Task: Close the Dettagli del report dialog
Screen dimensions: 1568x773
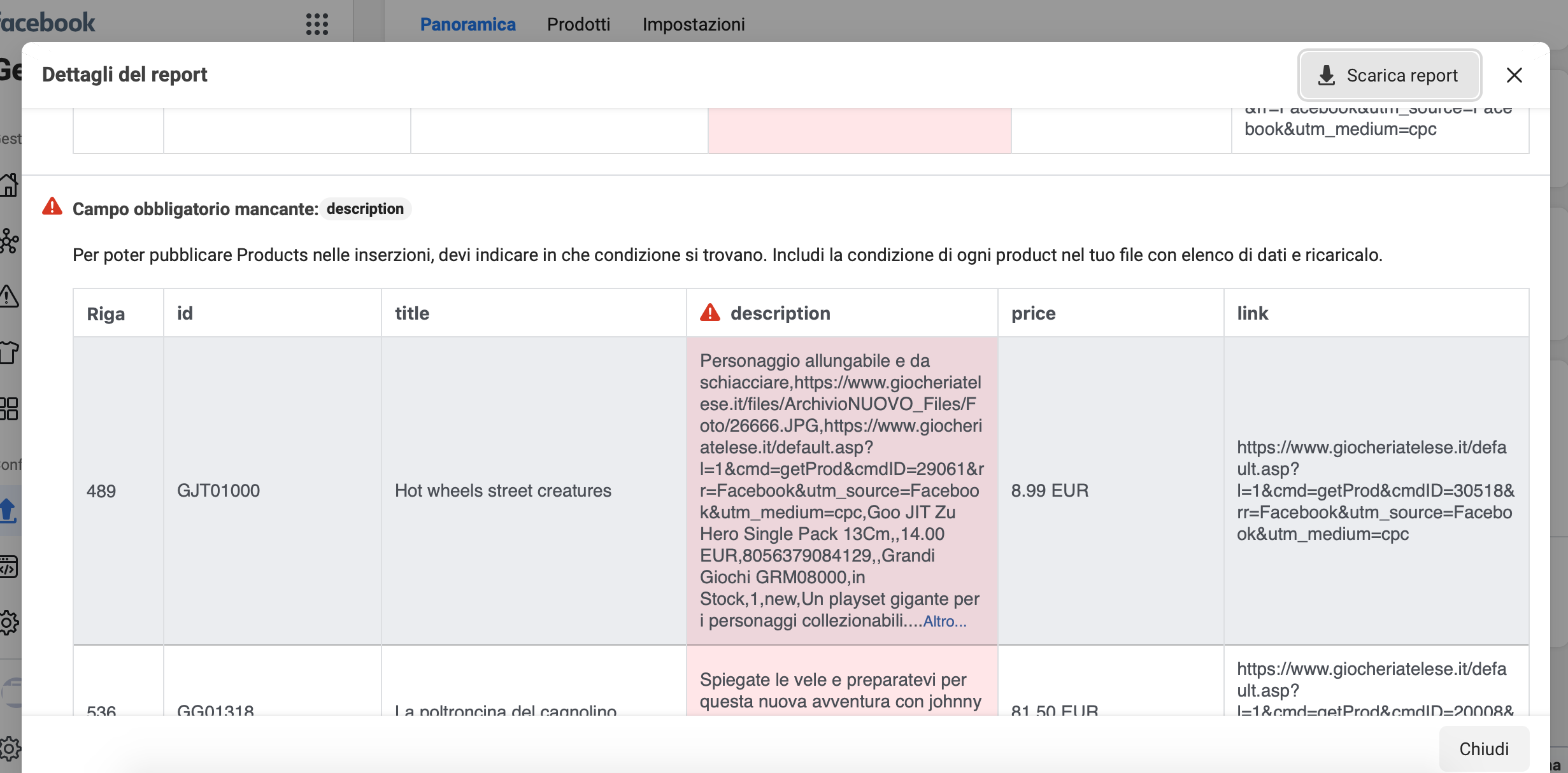Action: (x=1514, y=75)
